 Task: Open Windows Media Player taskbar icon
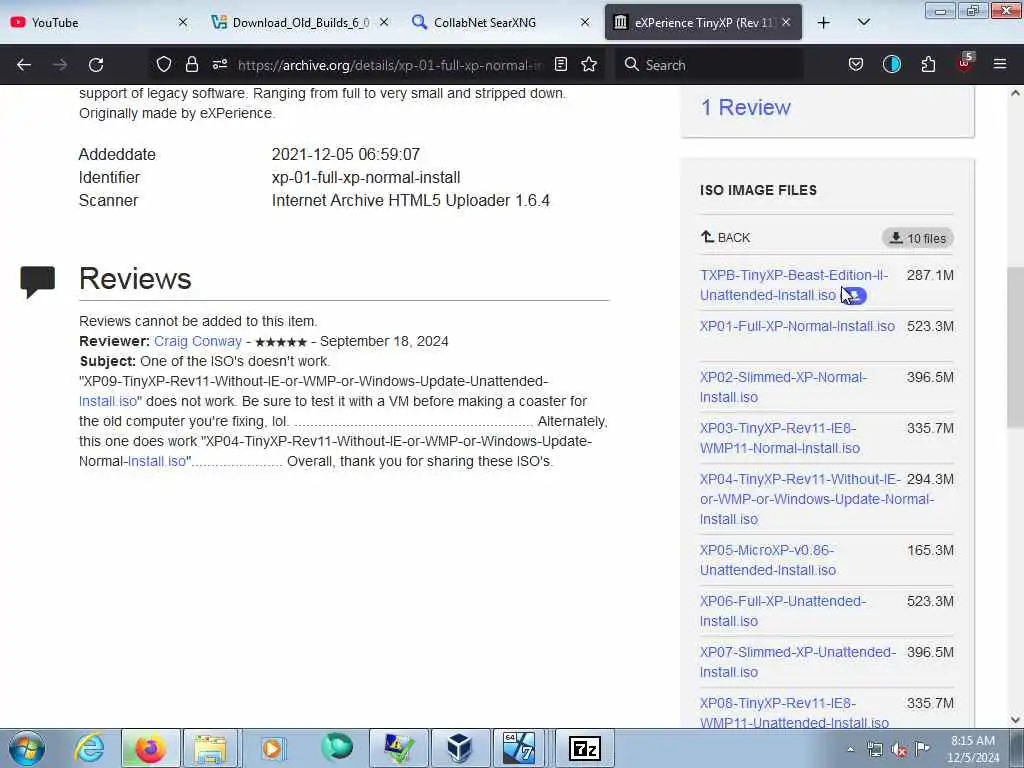point(272,748)
